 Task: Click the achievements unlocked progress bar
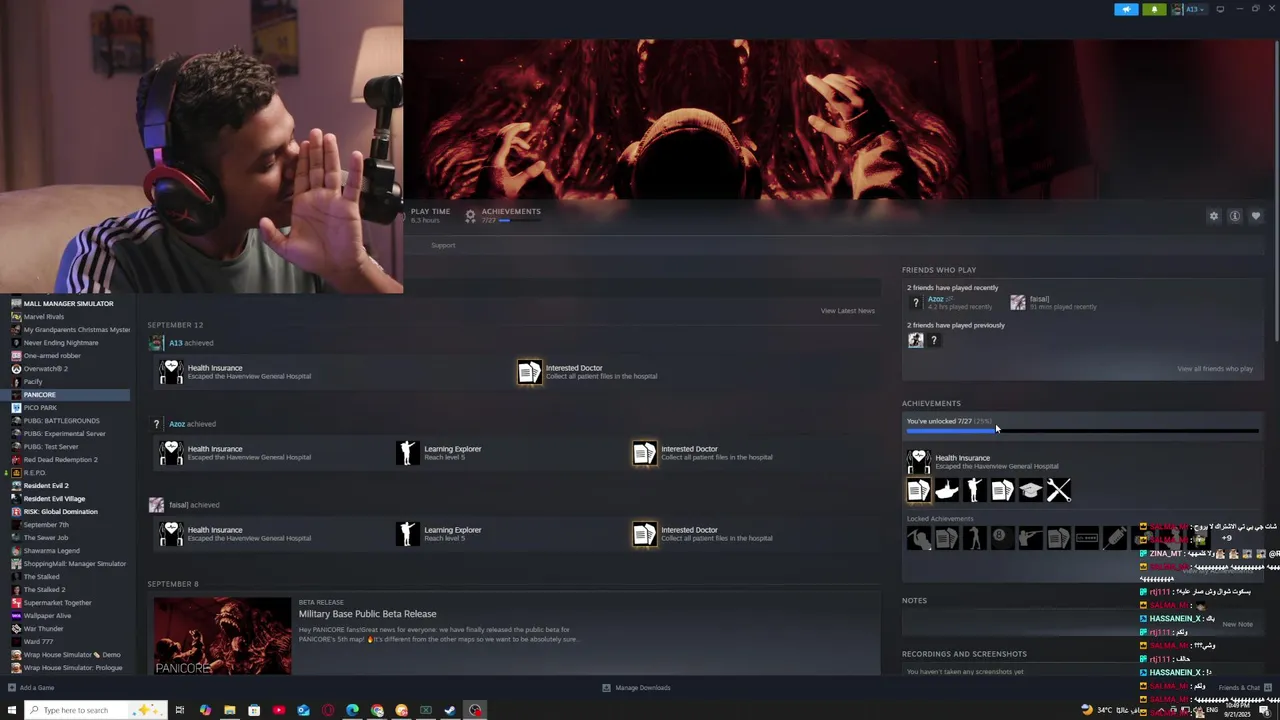pyautogui.click(x=1083, y=431)
